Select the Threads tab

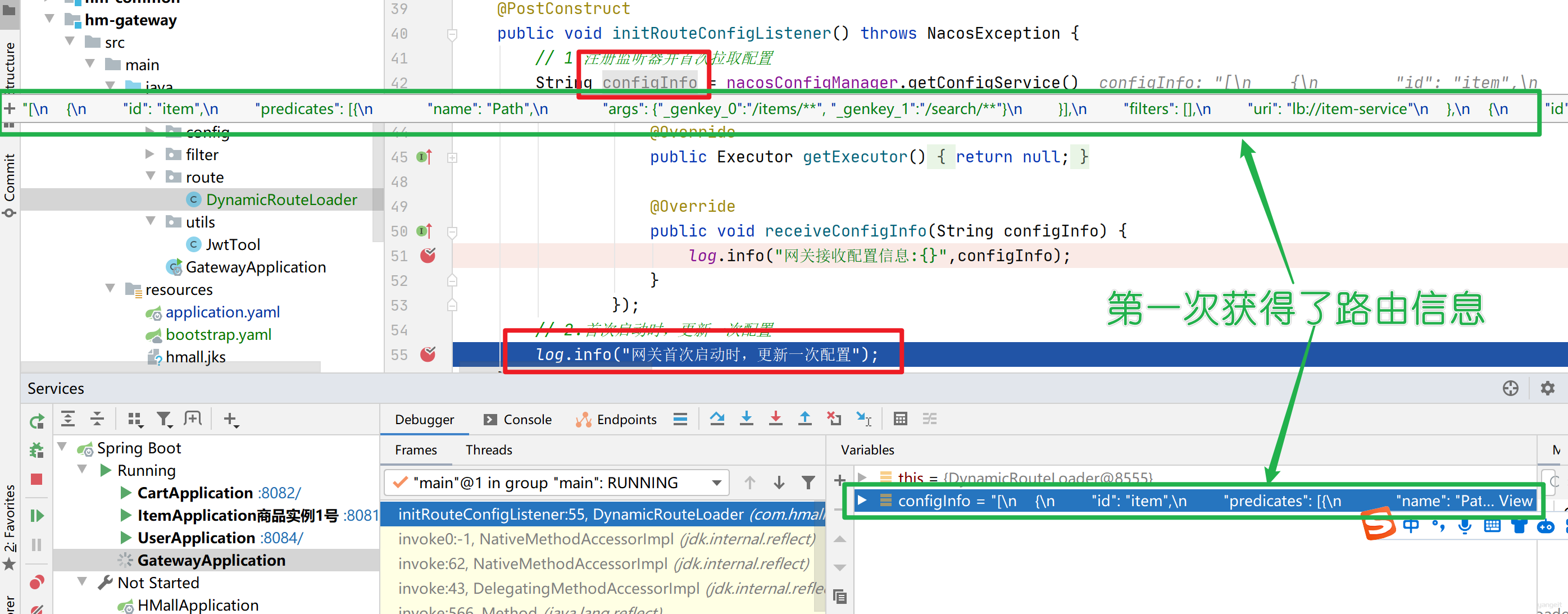(489, 450)
